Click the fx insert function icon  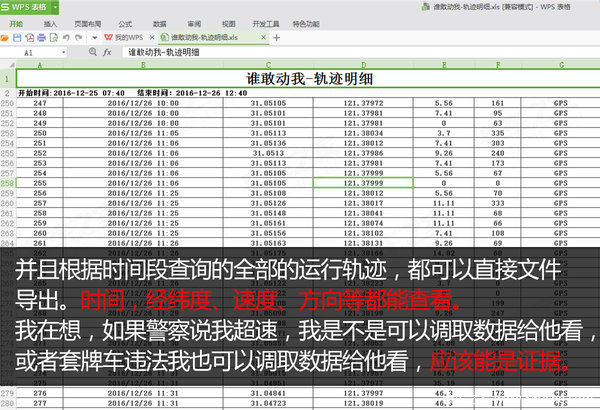coord(107,51)
